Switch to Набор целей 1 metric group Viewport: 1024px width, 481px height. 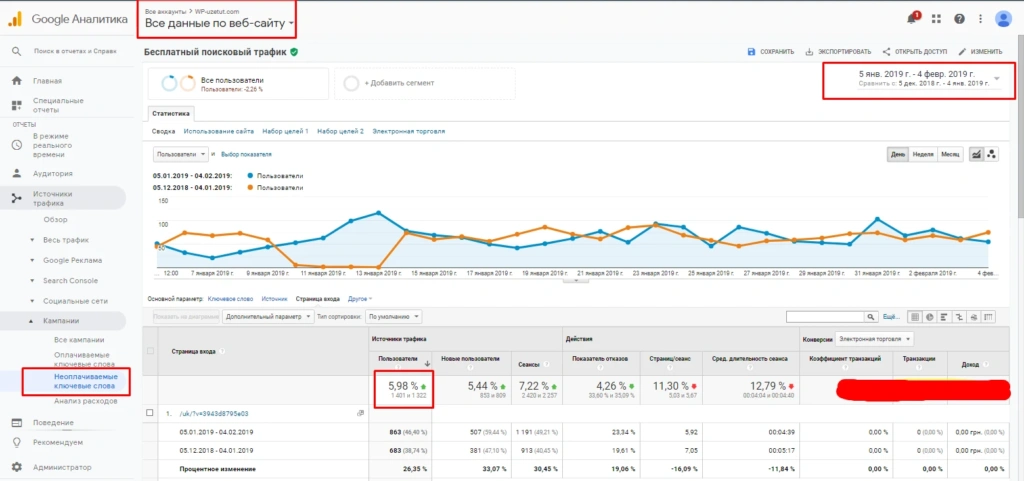point(285,131)
